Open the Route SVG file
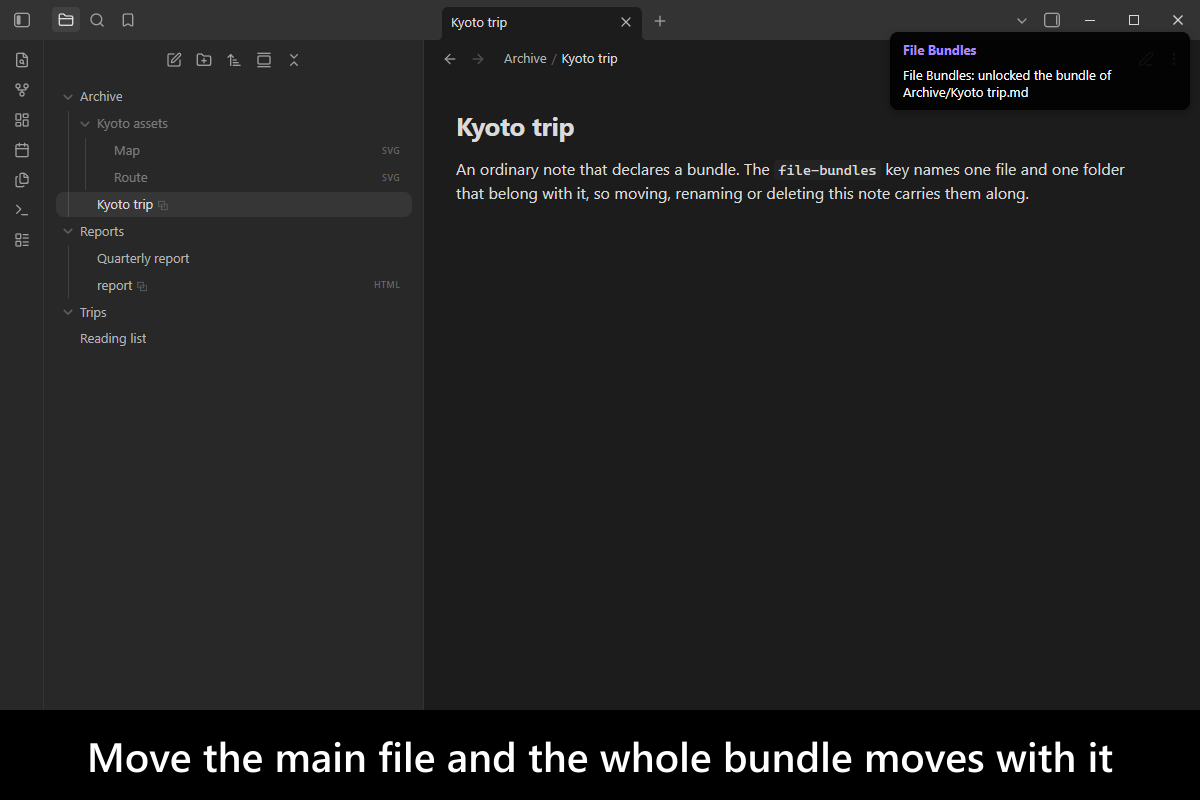 (234, 178)
